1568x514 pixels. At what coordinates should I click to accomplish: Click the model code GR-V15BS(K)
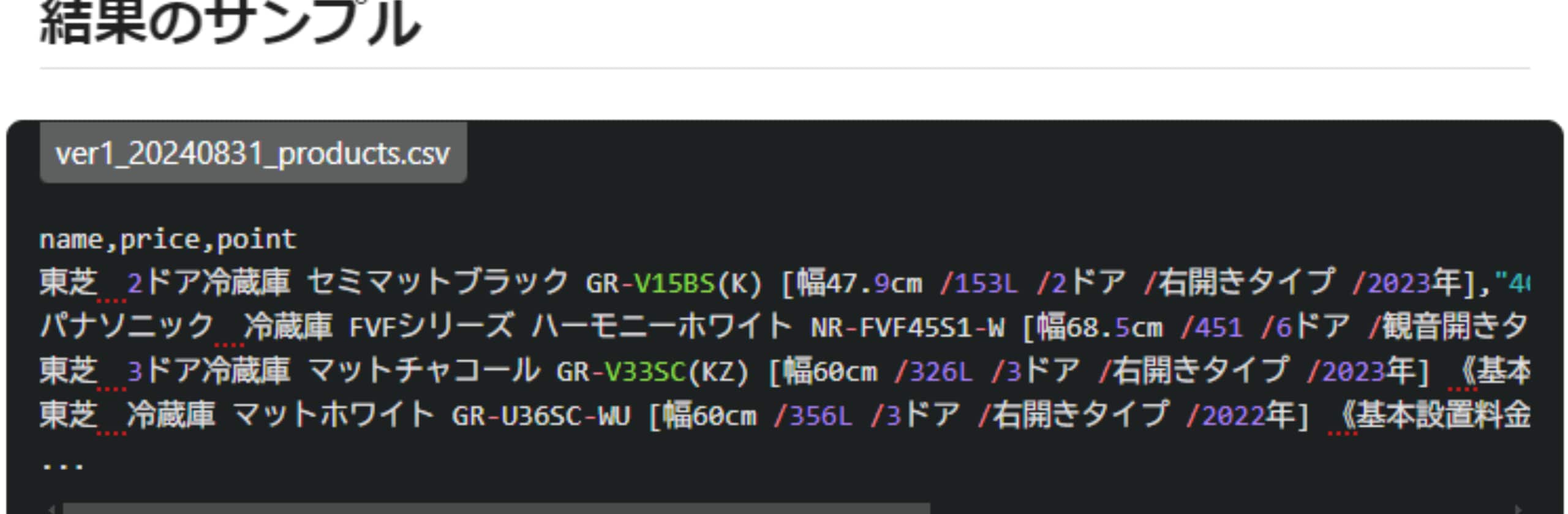pyautogui.click(x=674, y=283)
